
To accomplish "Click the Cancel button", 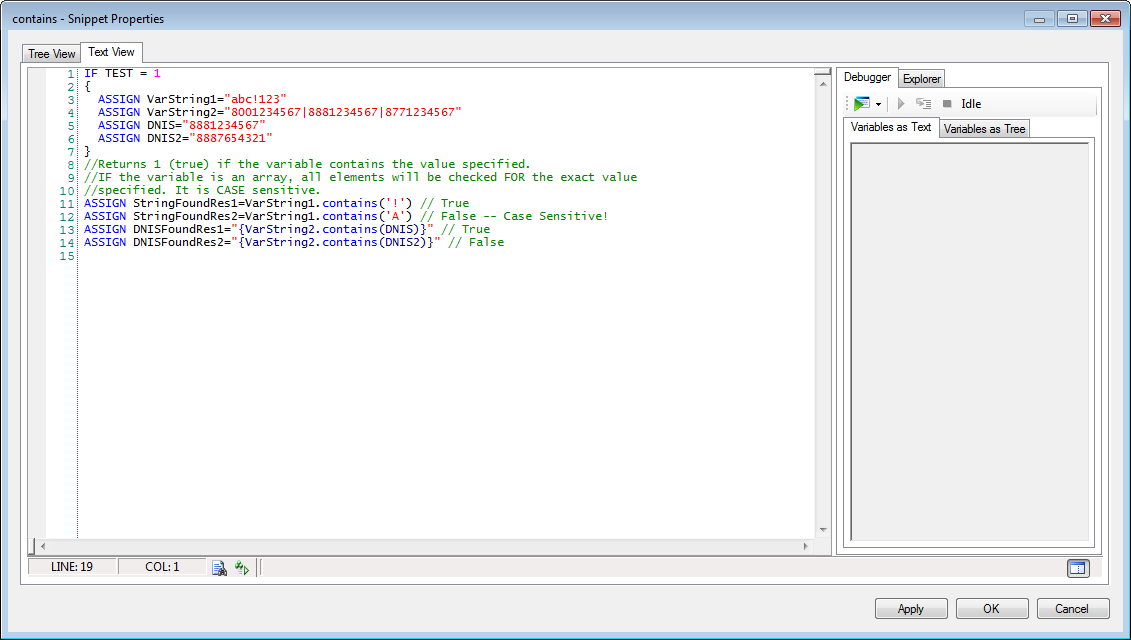I will tap(1073, 608).
